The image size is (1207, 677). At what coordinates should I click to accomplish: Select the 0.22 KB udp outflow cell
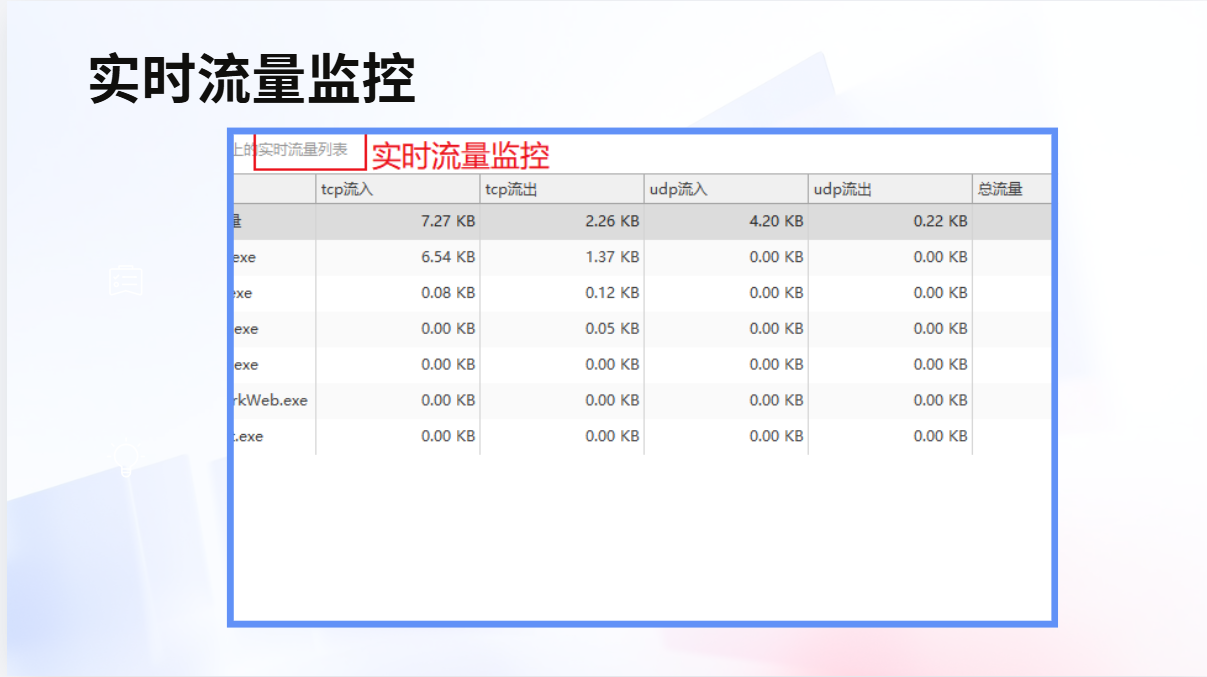coord(940,221)
